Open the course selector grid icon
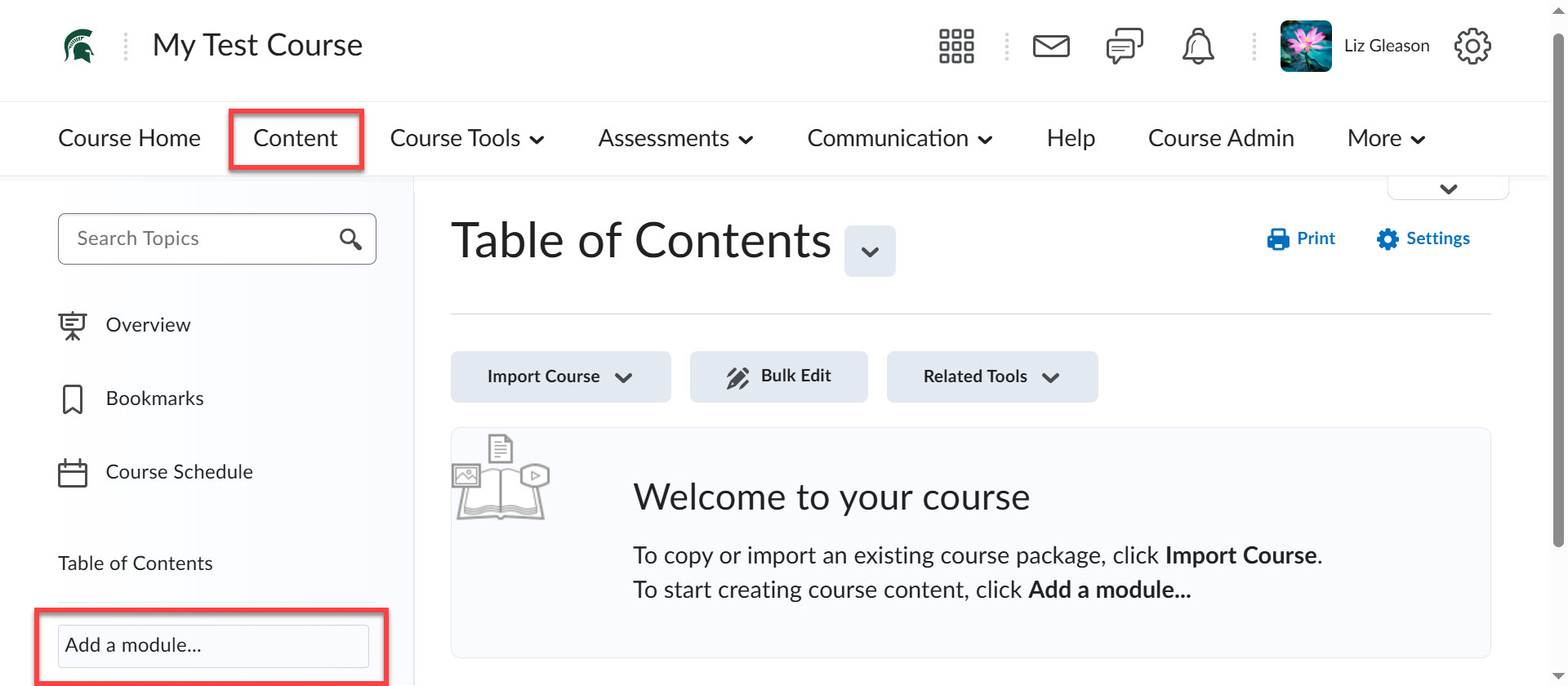Image resolution: width=1568 pixels, height=686 pixels. click(956, 47)
